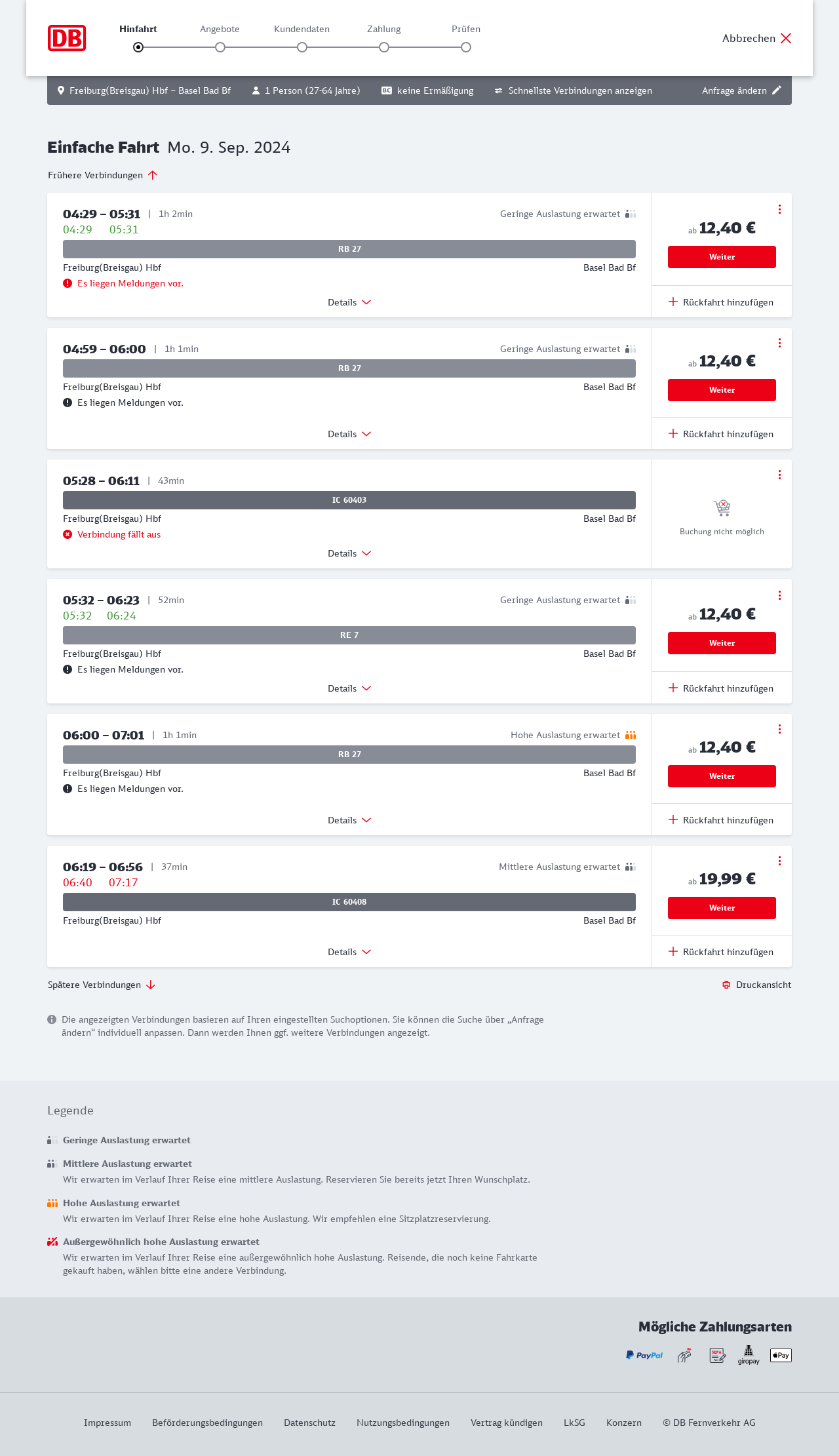Select the Angebote step circle
The height and width of the screenshot is (1456, 839).
(x=220, y=47)
